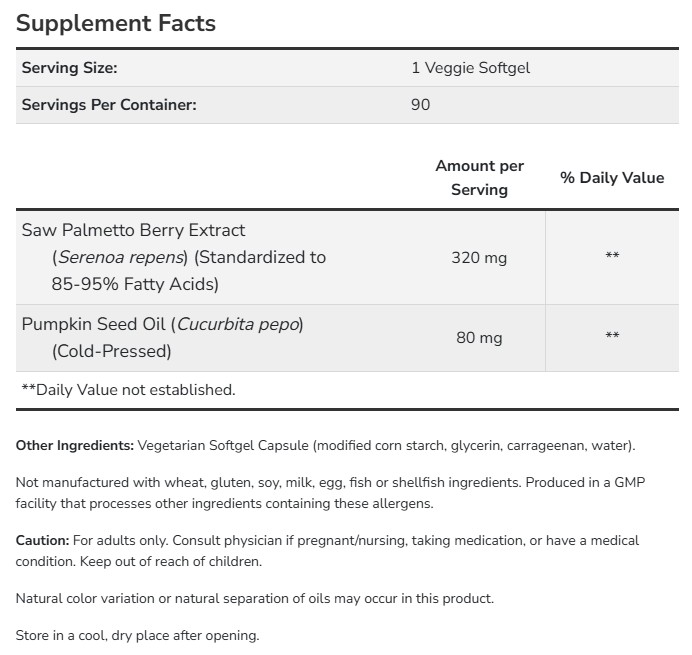The height and width of the screenshot is (655, 692).
Task: Select the 320 mg amount
Action: click(x=479, y=257)
